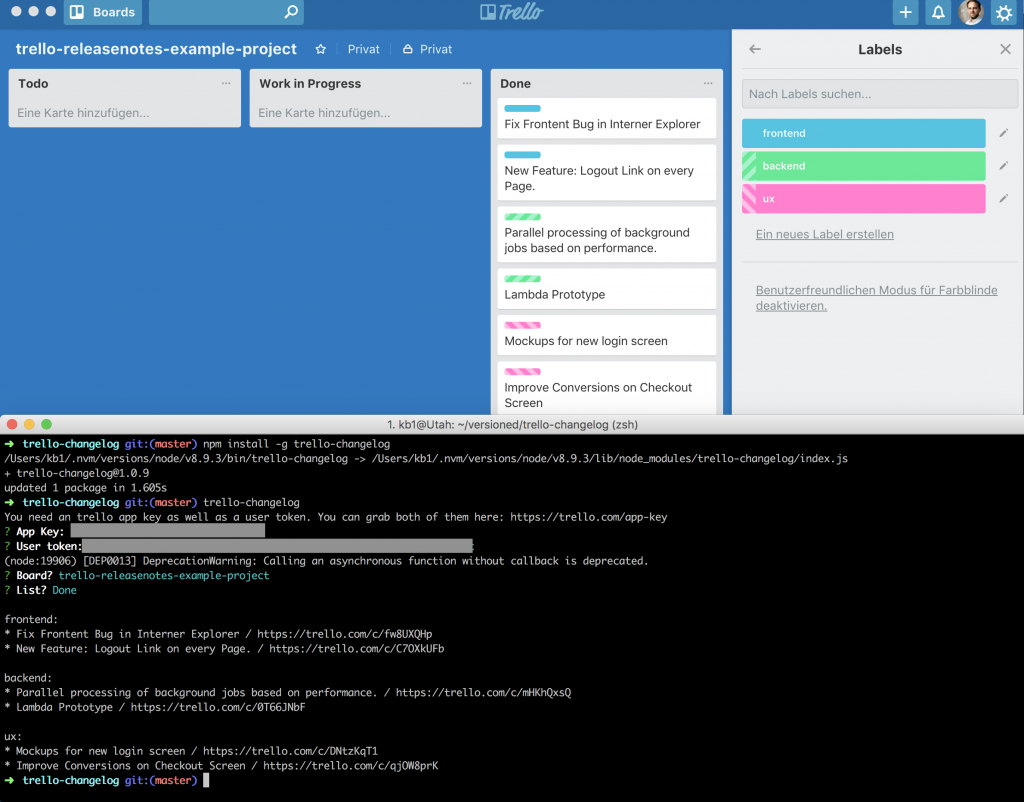Select the green backend label

[863, 166]
